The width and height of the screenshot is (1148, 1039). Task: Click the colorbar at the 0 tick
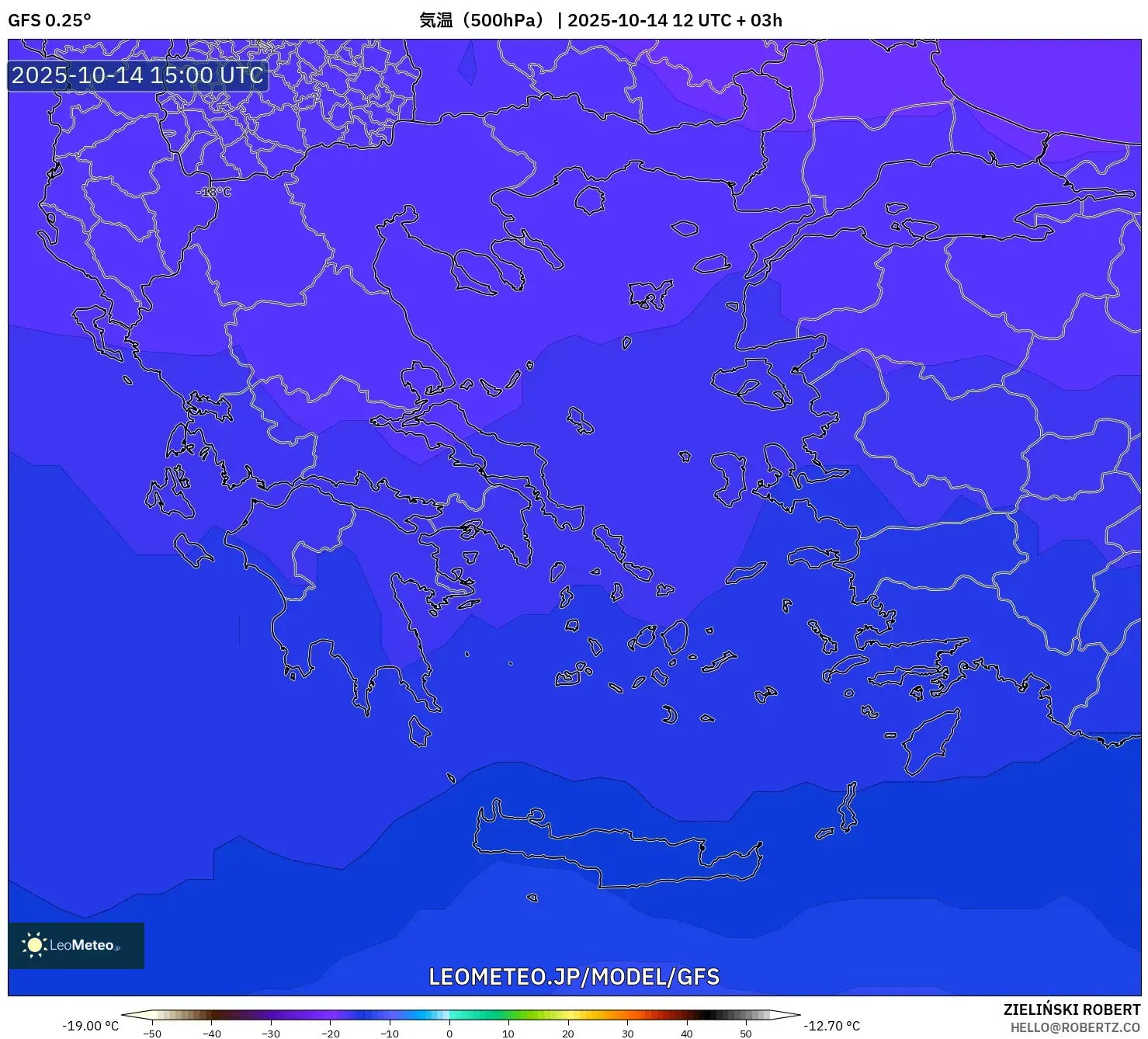[449, 1014]
